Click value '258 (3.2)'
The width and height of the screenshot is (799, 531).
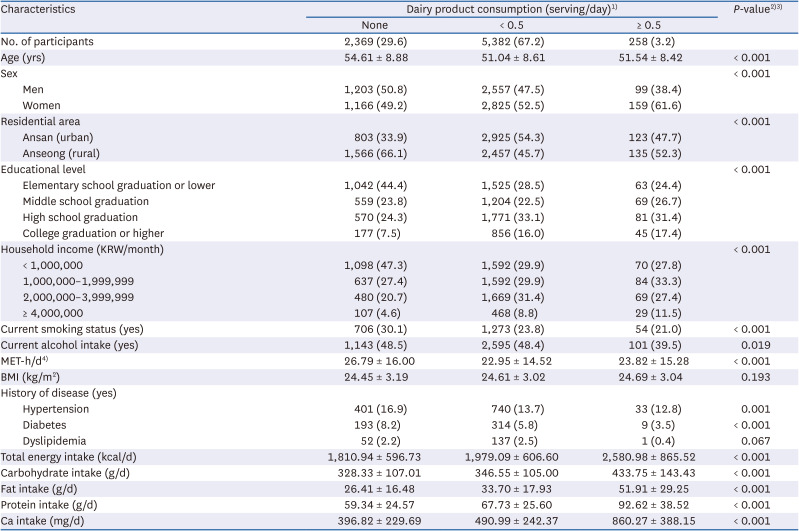tap(652, 41)
